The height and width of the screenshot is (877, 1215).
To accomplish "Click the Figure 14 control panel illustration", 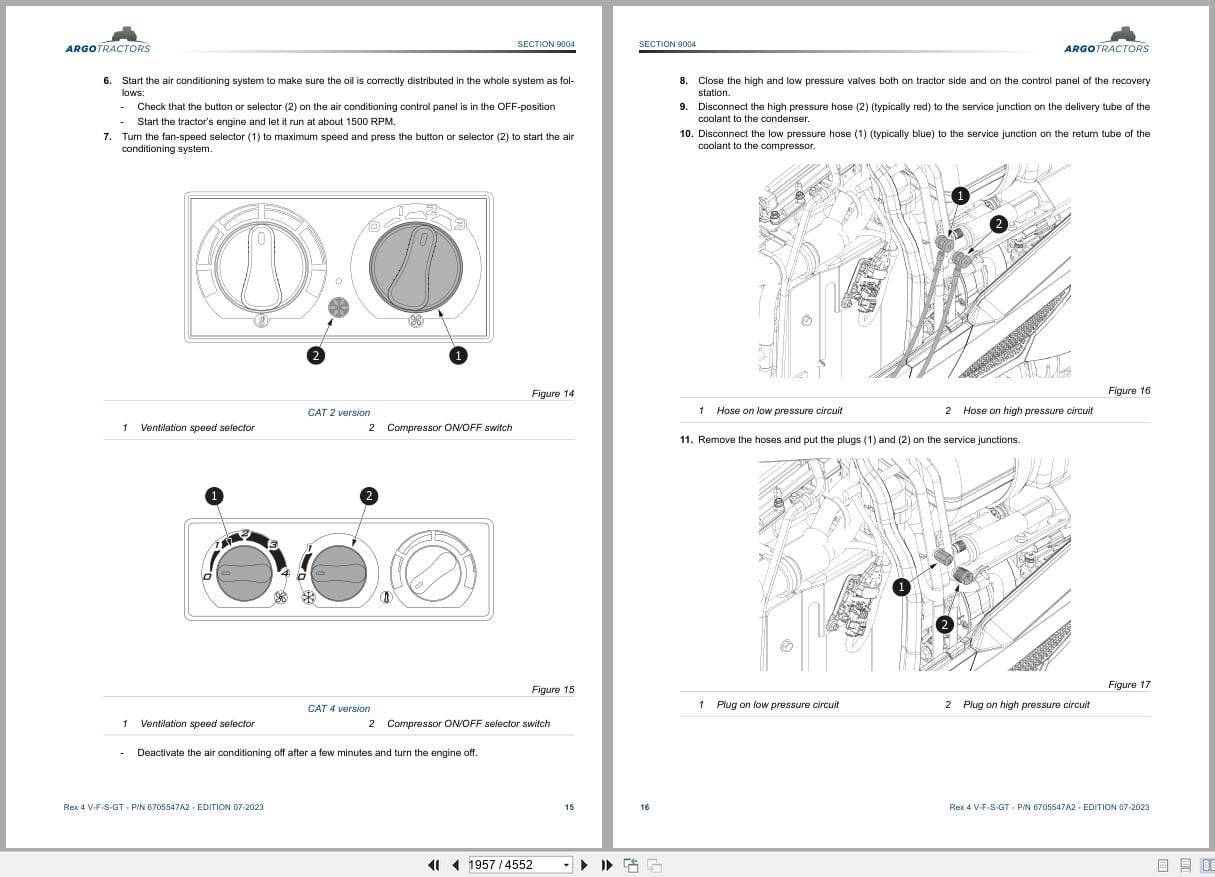I will [x=339, y=267].
